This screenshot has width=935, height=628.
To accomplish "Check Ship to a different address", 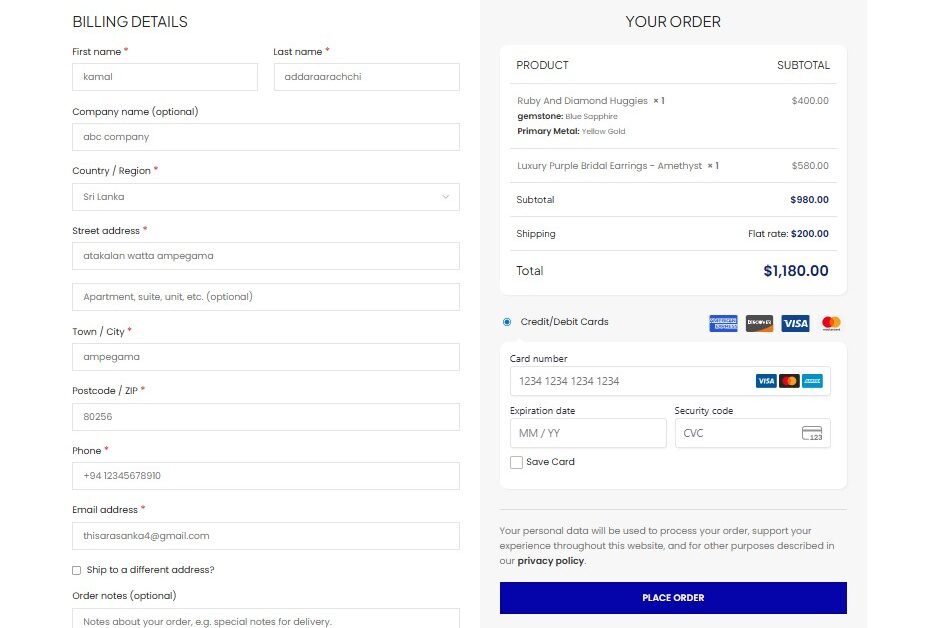I will 76,570.
